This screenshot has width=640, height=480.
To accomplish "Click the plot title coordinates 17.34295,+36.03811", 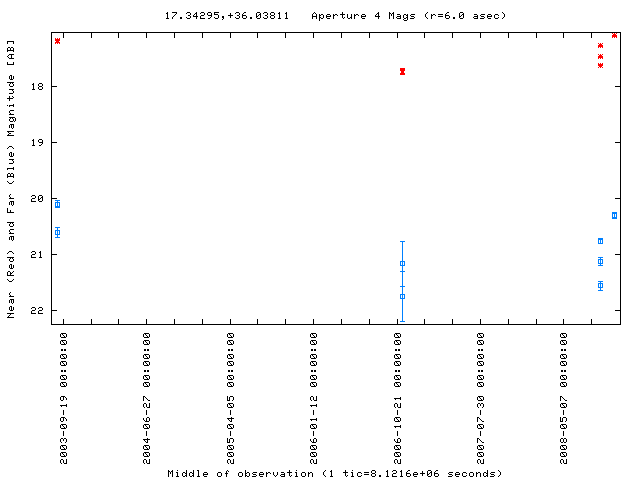I will (227, 16).
